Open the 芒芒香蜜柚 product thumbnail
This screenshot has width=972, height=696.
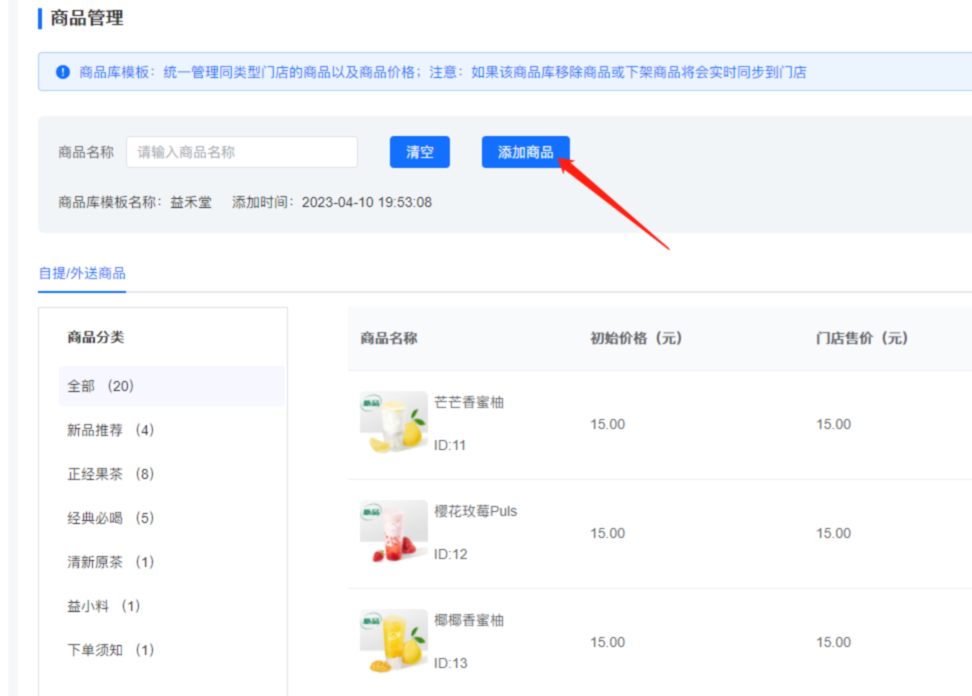coord(394,423)
